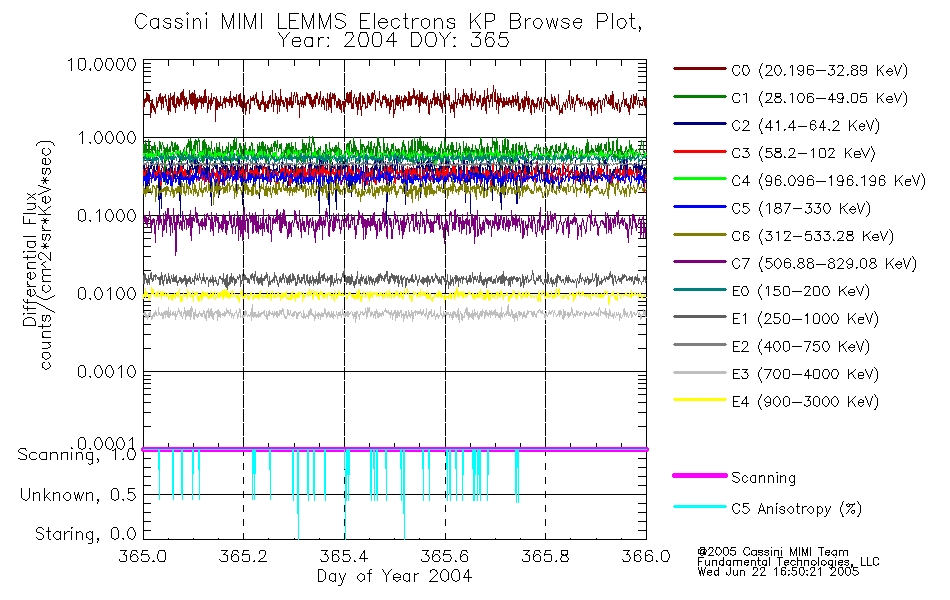Select legend text 'C0 (20.196-32.89 KeV)'
Image resolution: width=950 pixels, height=600 pixels.
point(819,71)
